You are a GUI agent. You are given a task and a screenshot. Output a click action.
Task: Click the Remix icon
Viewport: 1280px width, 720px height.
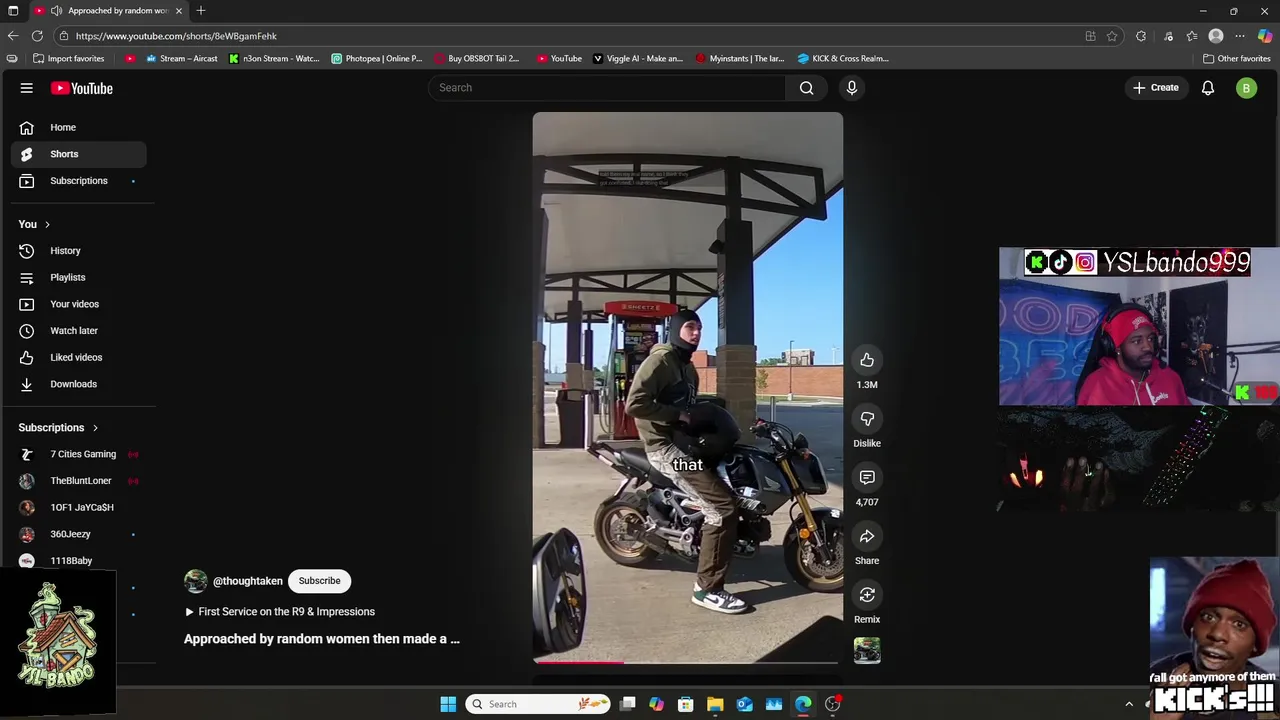click(867, 596)
